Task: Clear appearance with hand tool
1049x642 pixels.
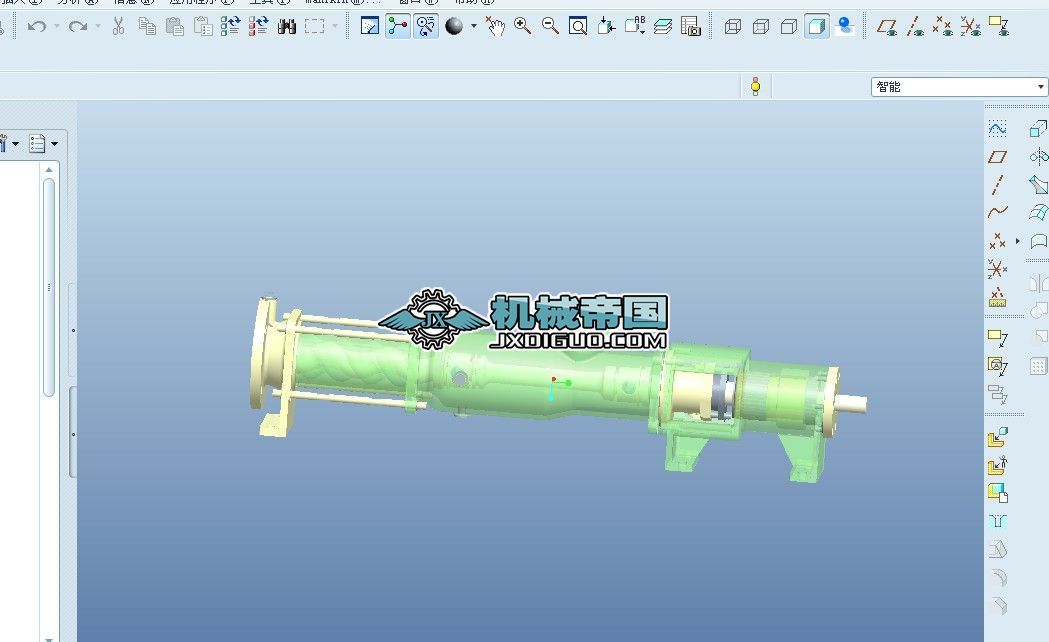Action: click(x=495, y=26)
